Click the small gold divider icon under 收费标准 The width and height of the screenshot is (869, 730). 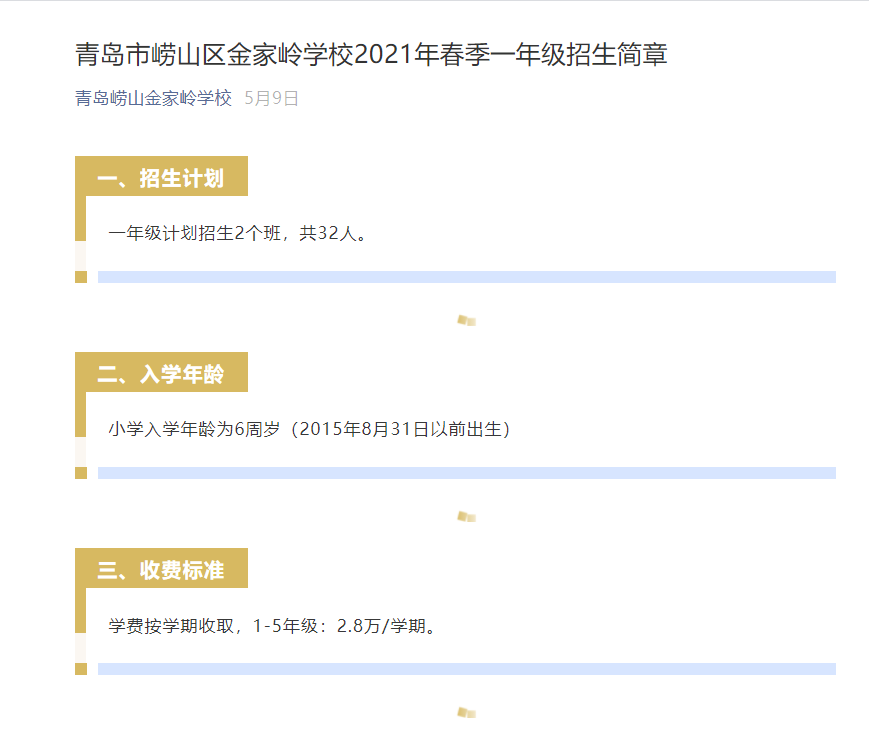click(466, 712)
